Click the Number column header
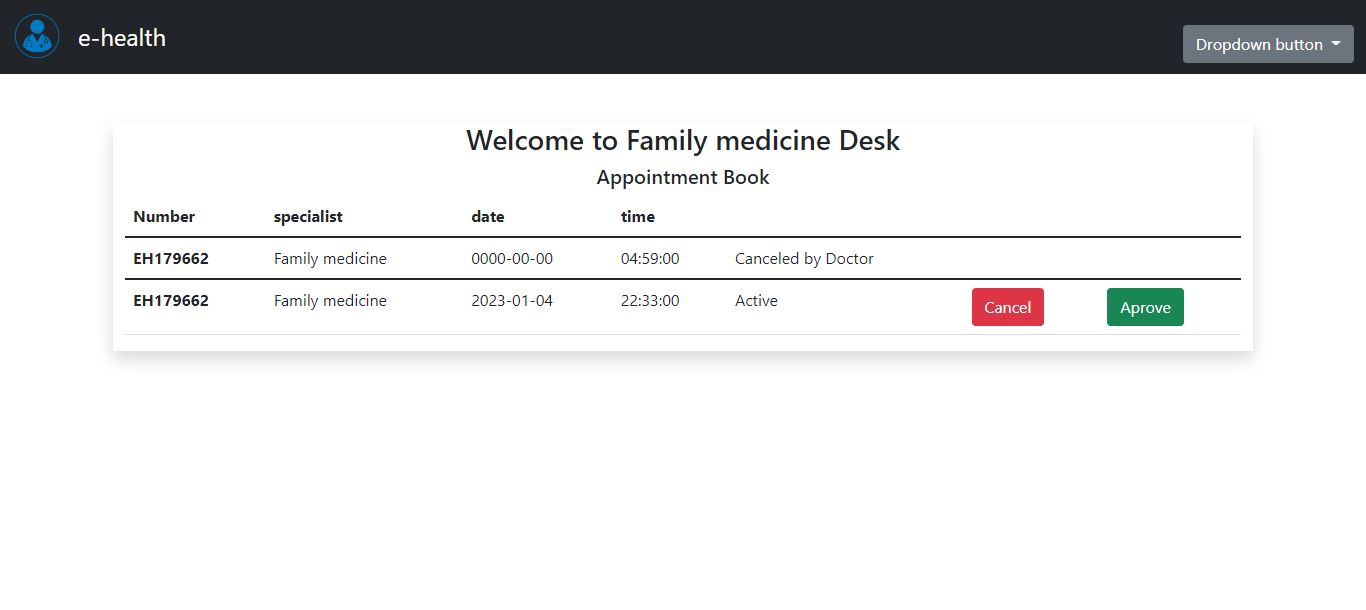Screen dimensions: 1366x610 [x=163, y=216]
